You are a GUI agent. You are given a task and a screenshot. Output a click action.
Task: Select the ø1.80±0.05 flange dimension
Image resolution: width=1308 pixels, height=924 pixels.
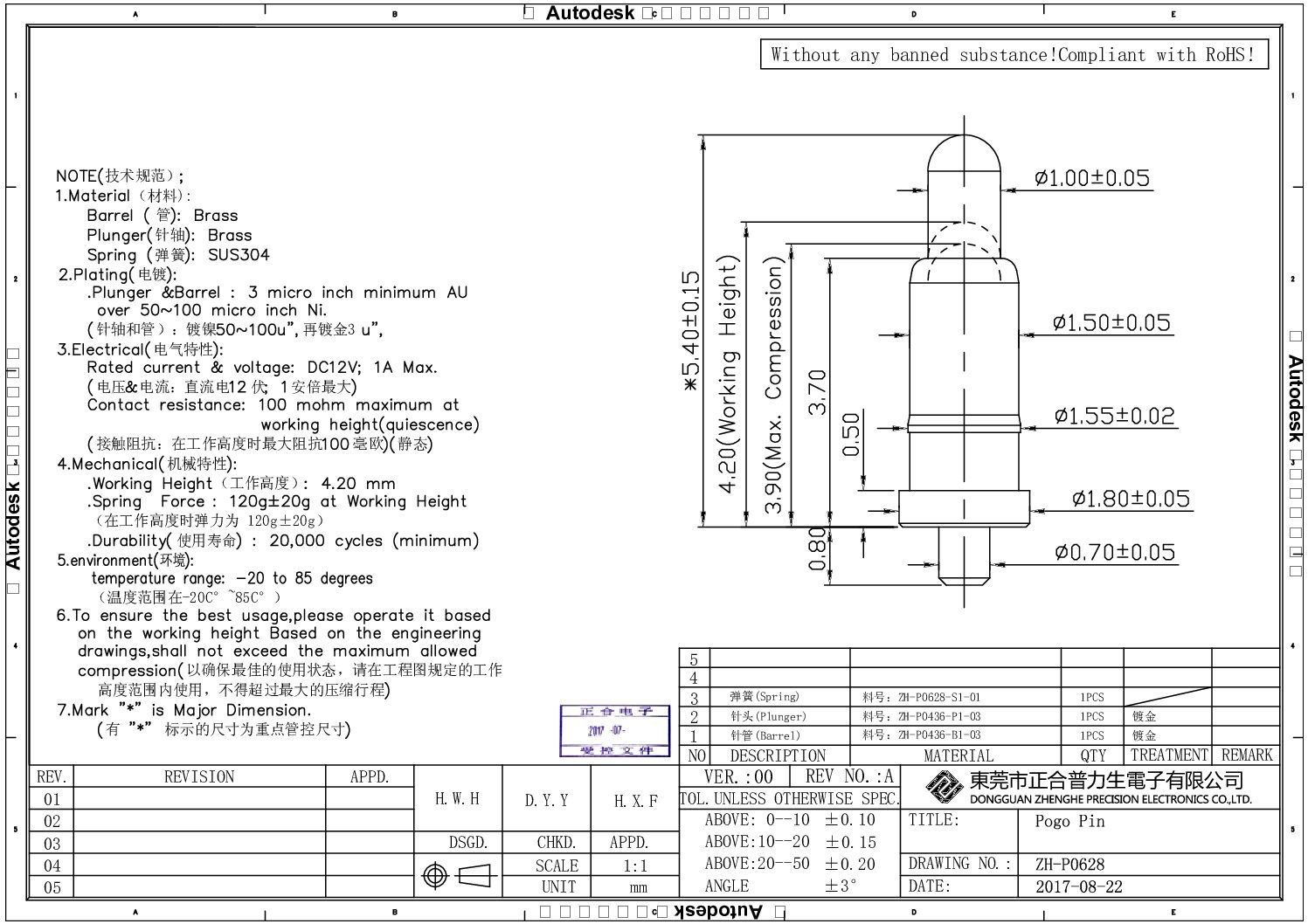pyautogui.click(x=1131, y=499)
